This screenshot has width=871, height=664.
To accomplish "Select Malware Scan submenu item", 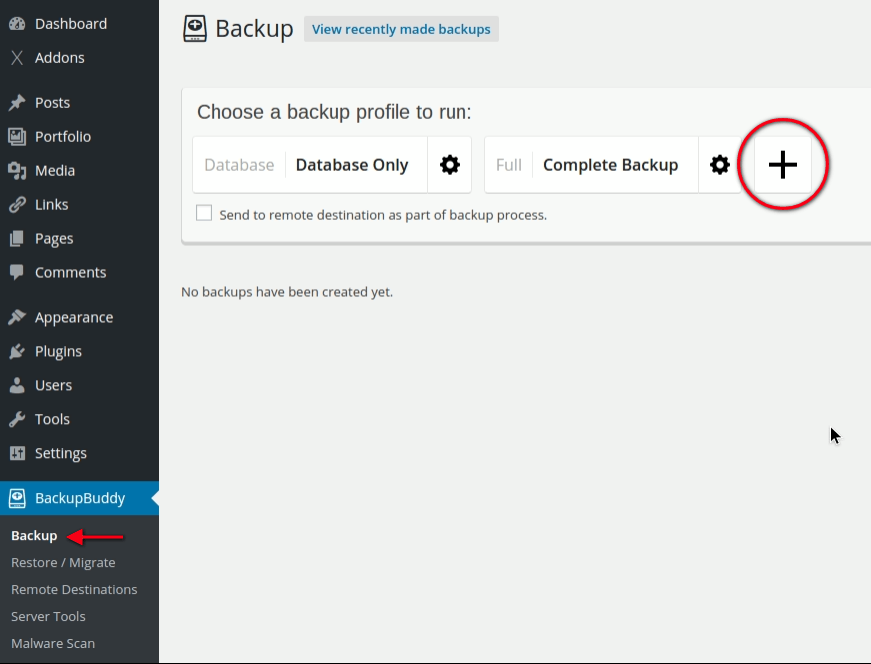I will point(53,644).
